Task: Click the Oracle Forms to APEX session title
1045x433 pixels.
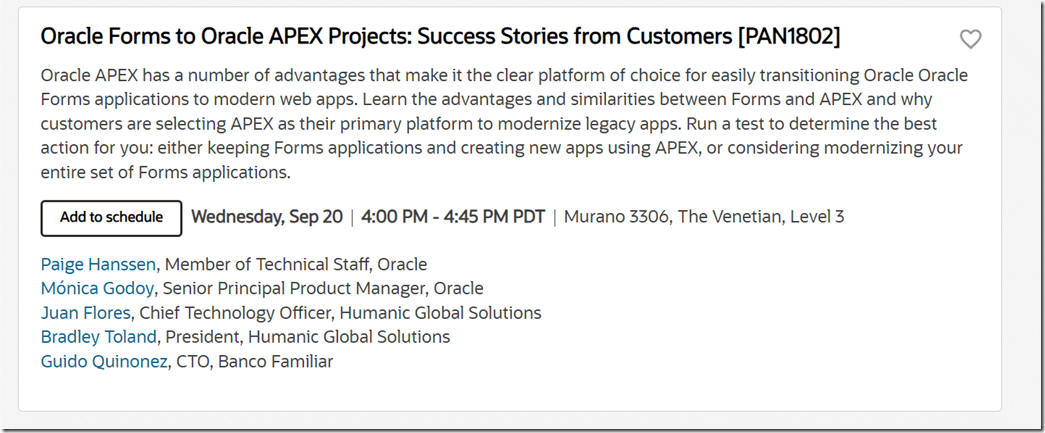Action: [x=385, y=37]
